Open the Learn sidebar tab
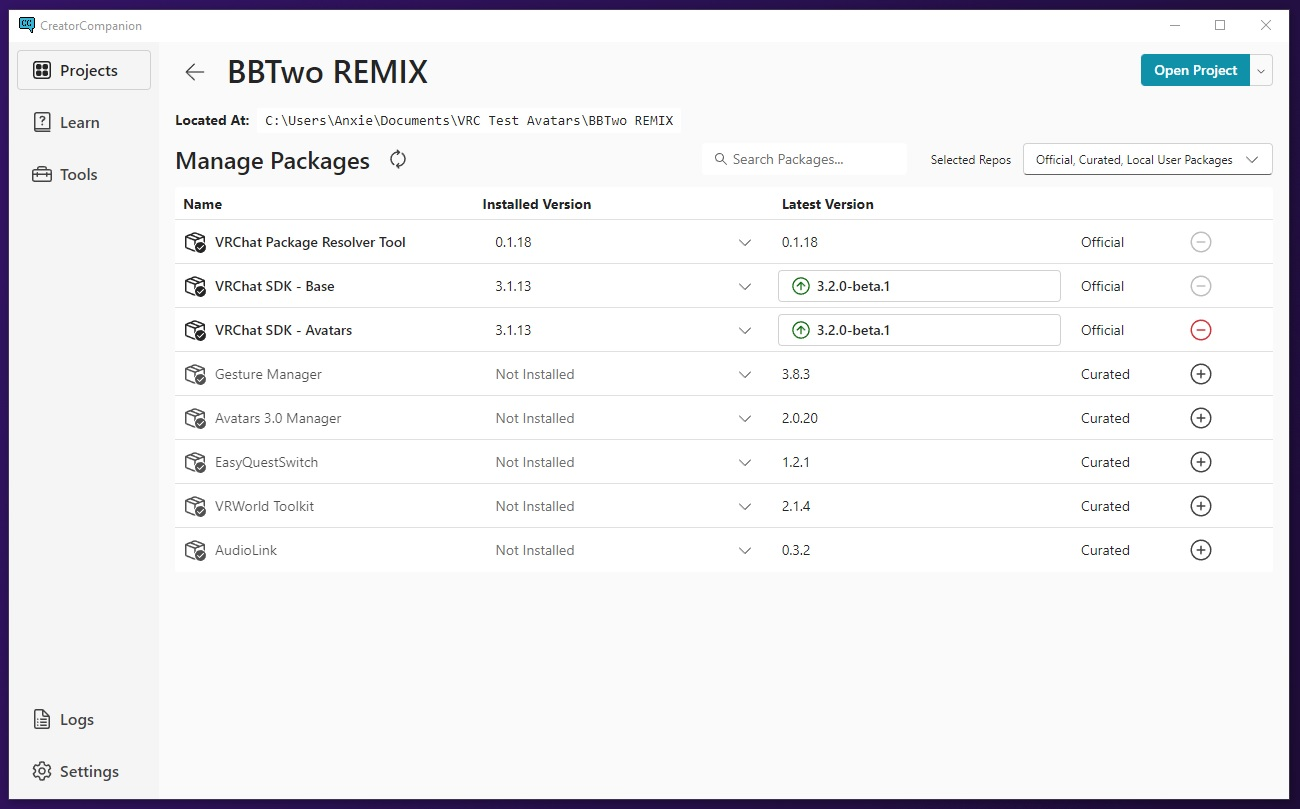1300x809 pixels. pos(84,122)
